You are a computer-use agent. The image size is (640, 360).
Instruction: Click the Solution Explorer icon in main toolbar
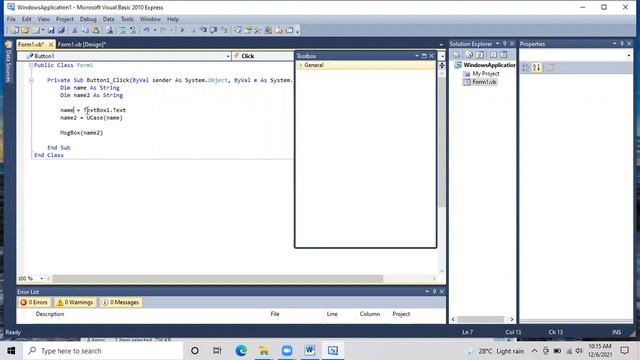[x=237, y=30]
